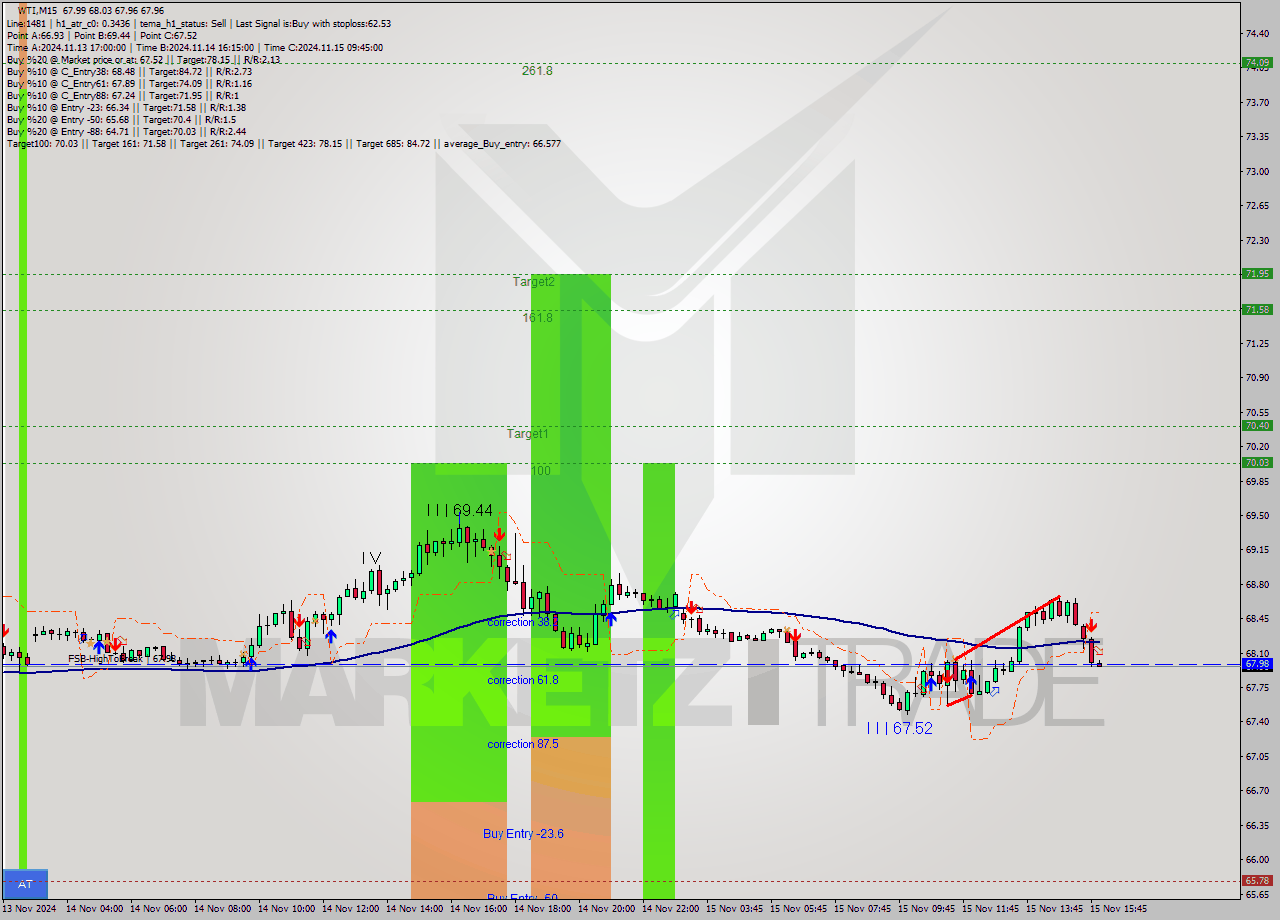Click the blue 67.98 current price tag

pos(1257,664)
